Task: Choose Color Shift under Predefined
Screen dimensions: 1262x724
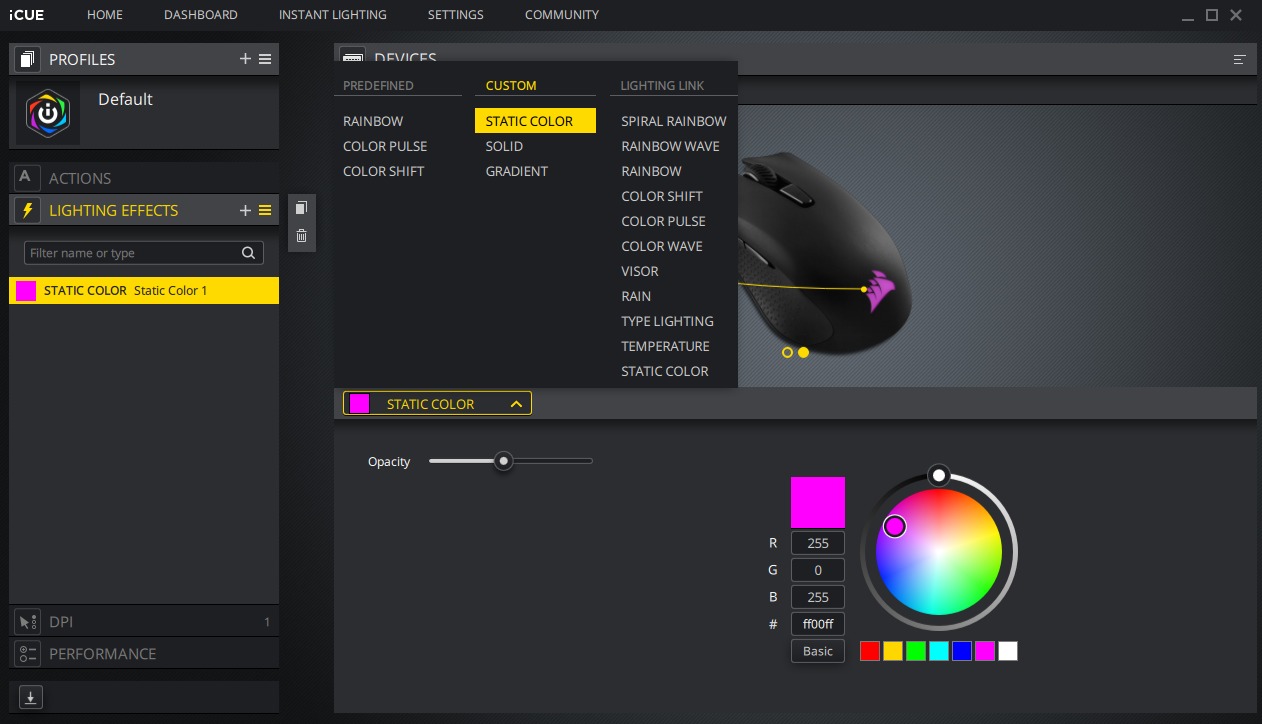Action: [x=384, y=171]
